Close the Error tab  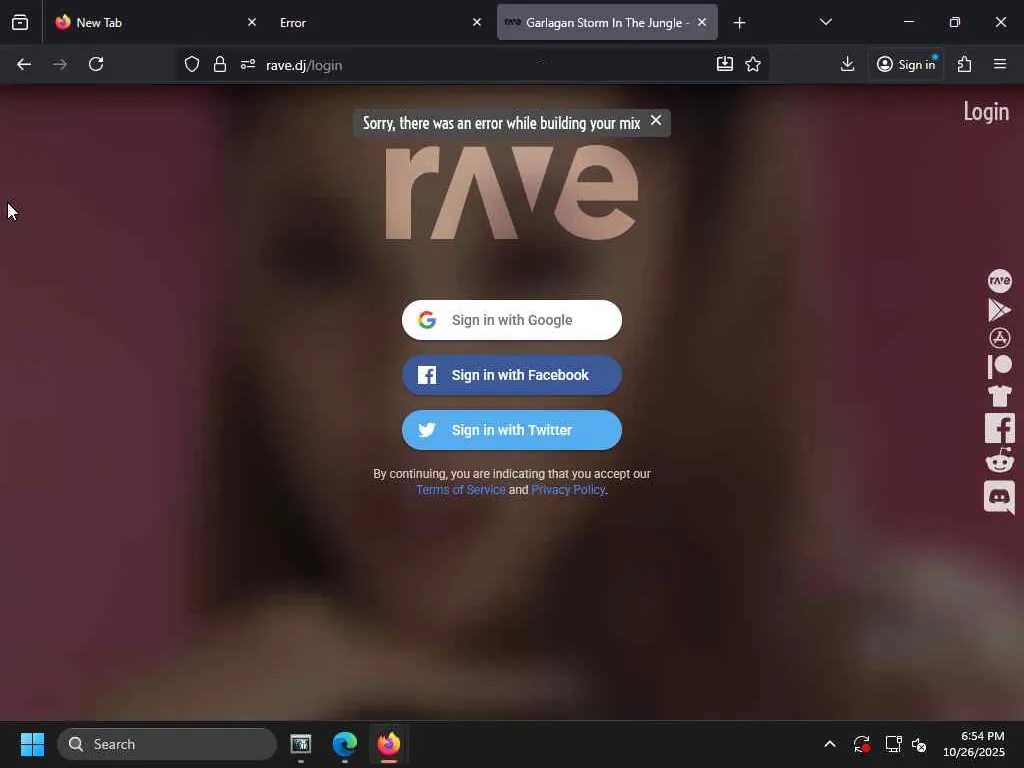pyautogui.click(x=477, y=22)
